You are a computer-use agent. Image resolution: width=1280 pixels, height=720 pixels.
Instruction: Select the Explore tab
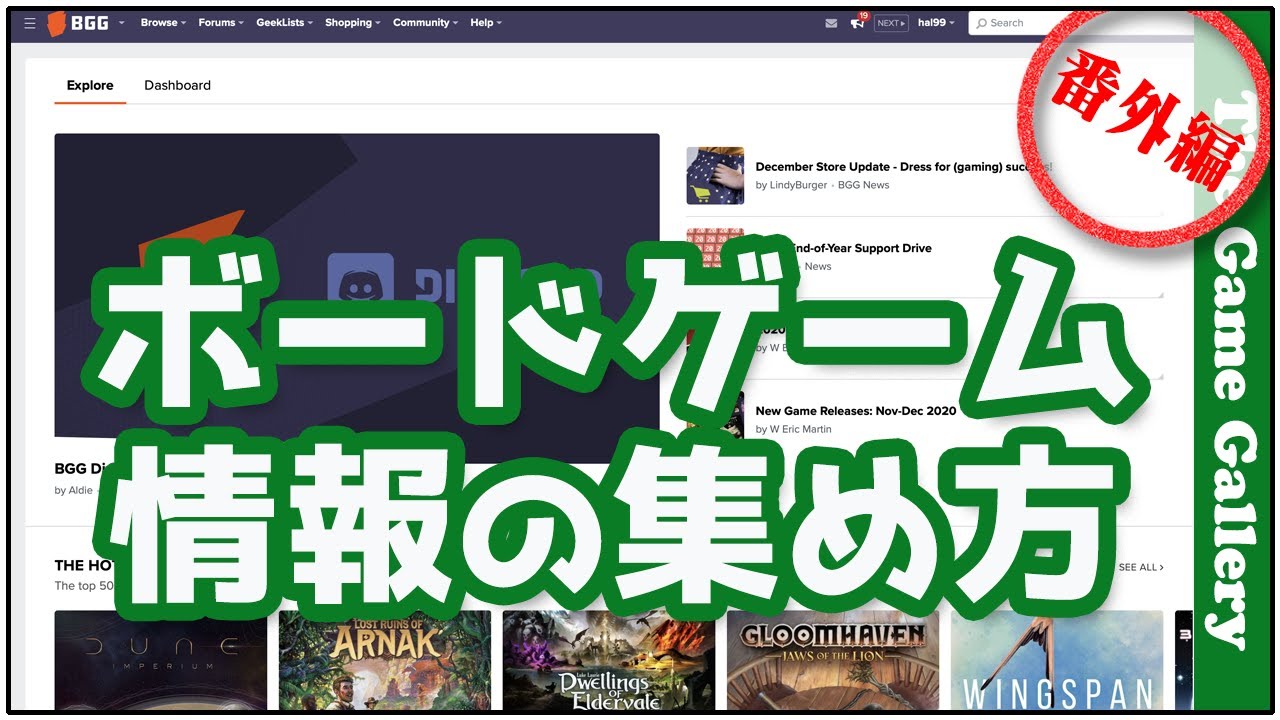coord(90,86)
